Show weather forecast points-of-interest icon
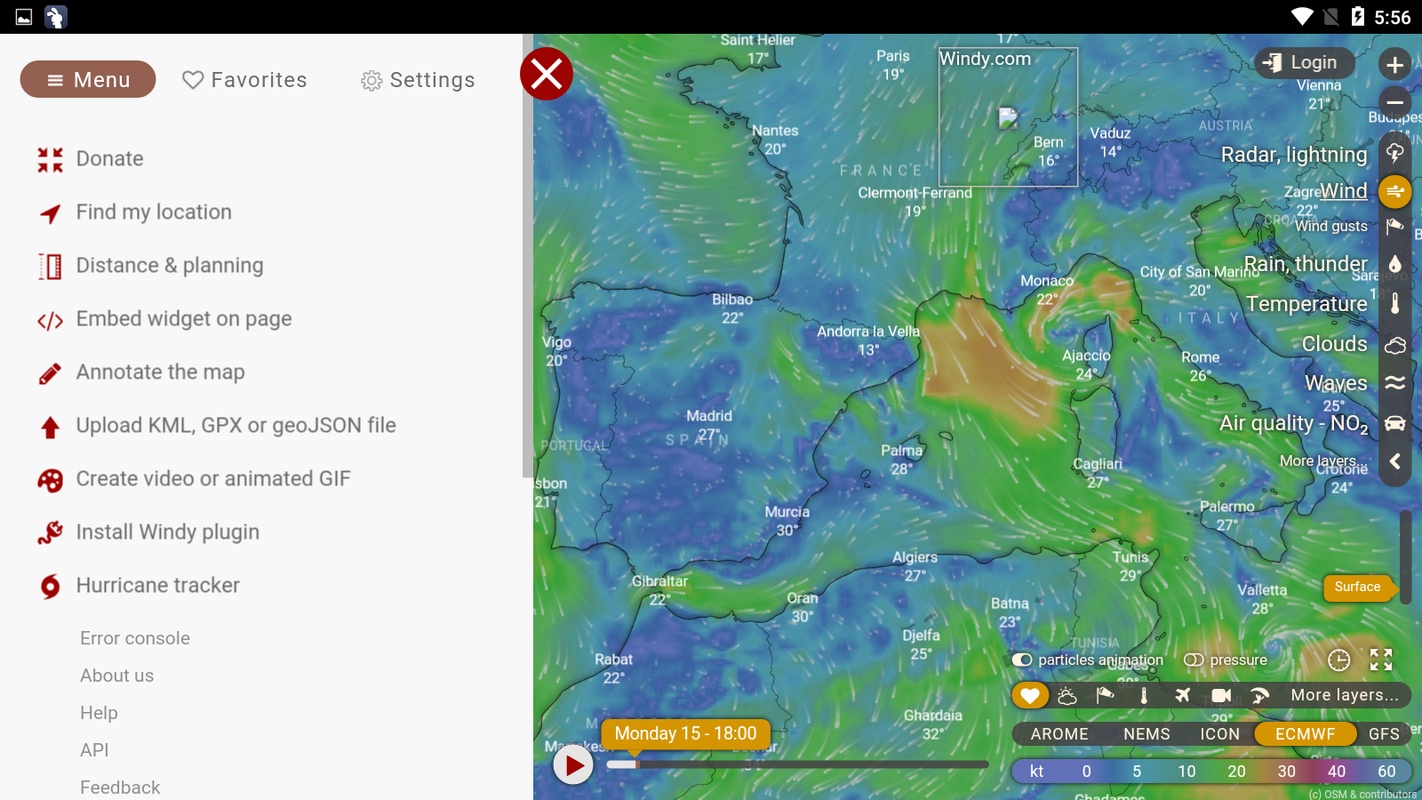This screenshot has width=1422, height=800. coord(1067,696)
